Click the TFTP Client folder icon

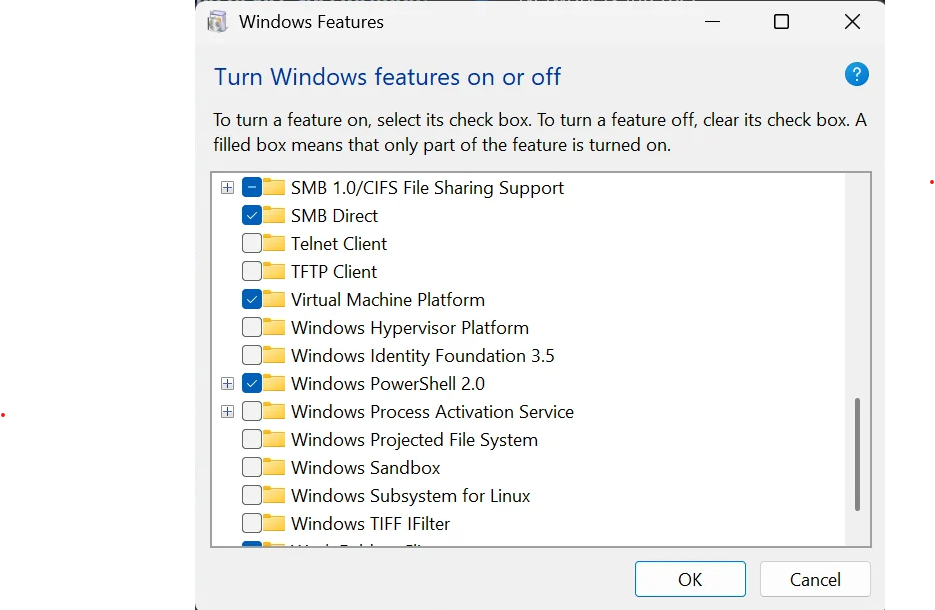click(274, 271)
